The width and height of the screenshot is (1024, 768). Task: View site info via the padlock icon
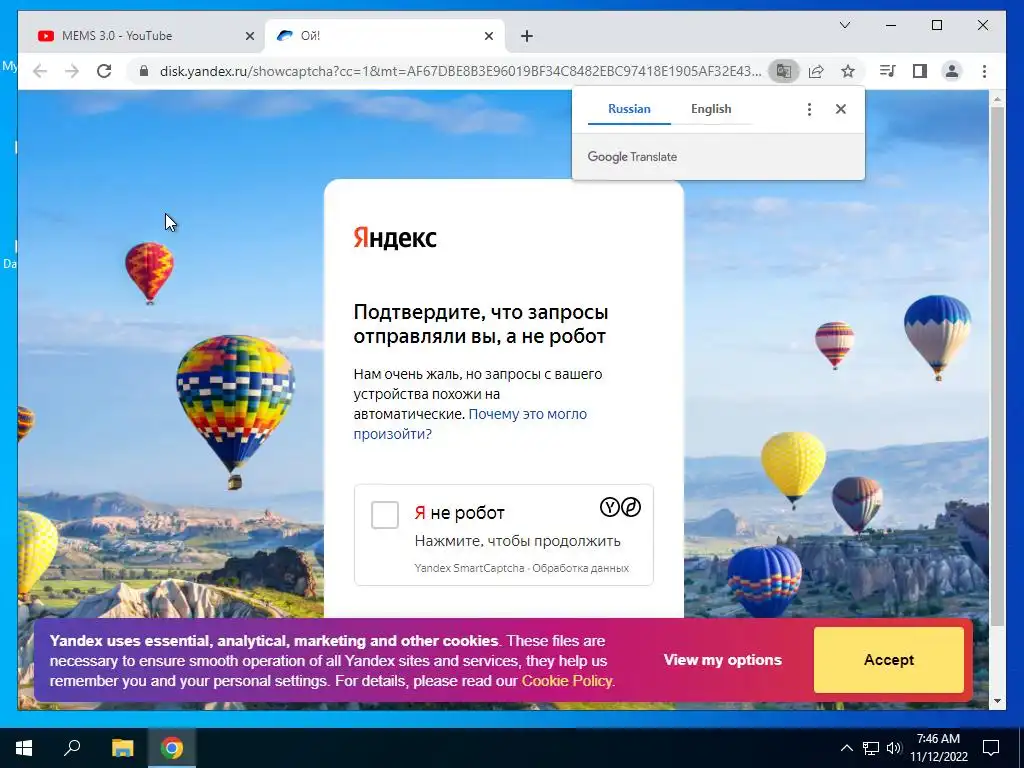pos(144,71)
